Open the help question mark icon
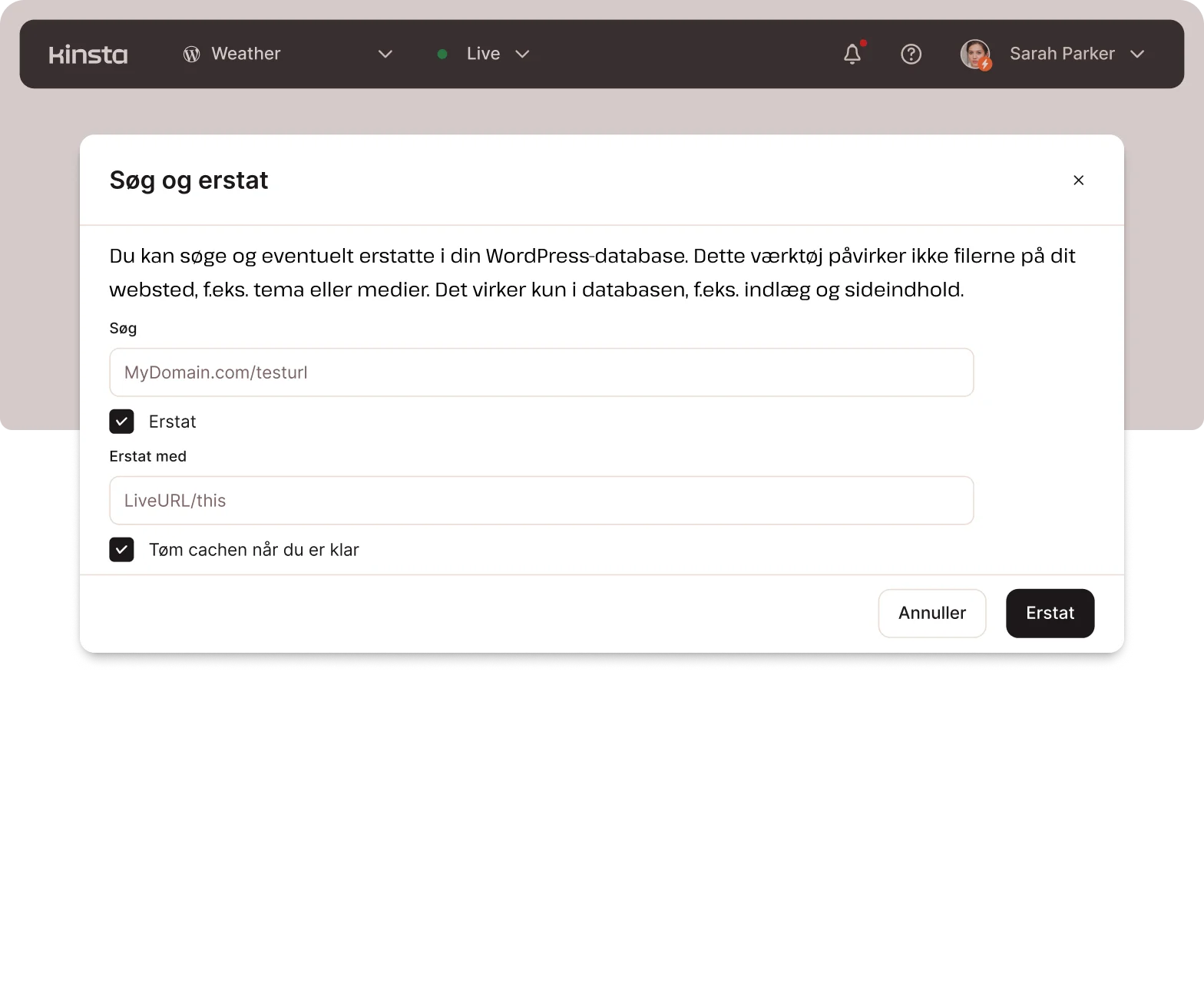Image resolution: width=1204 pixels, height=983 pixels. (911, 54)
